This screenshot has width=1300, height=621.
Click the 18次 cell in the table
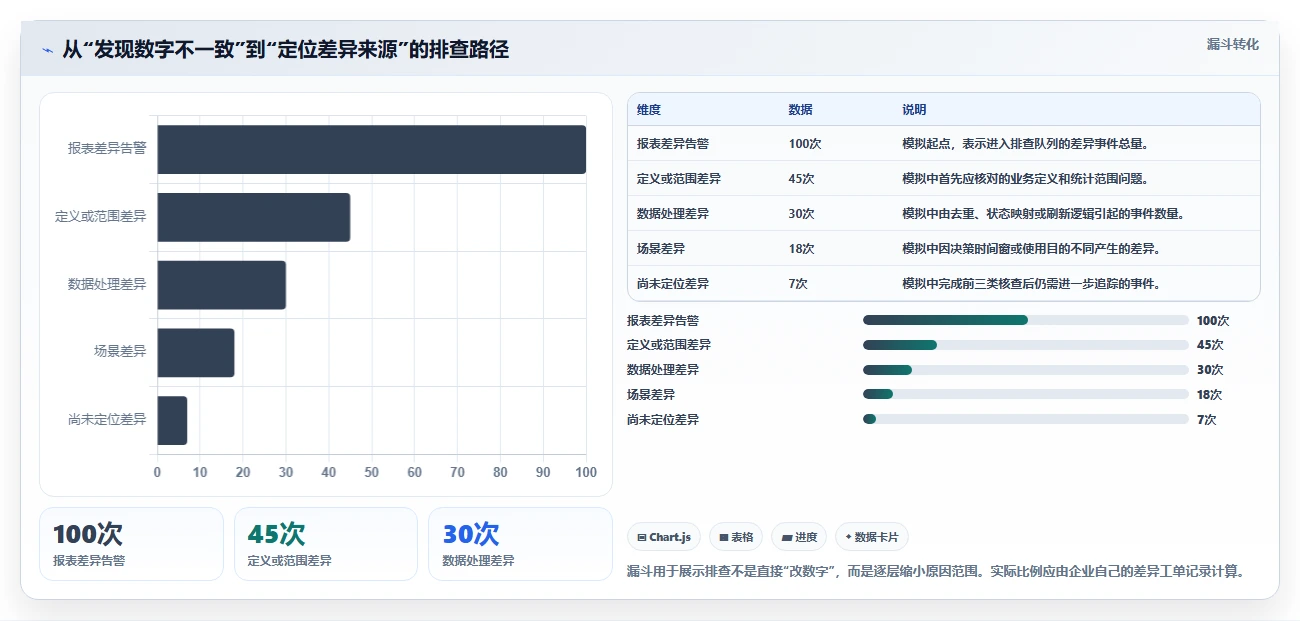[801, 249]
